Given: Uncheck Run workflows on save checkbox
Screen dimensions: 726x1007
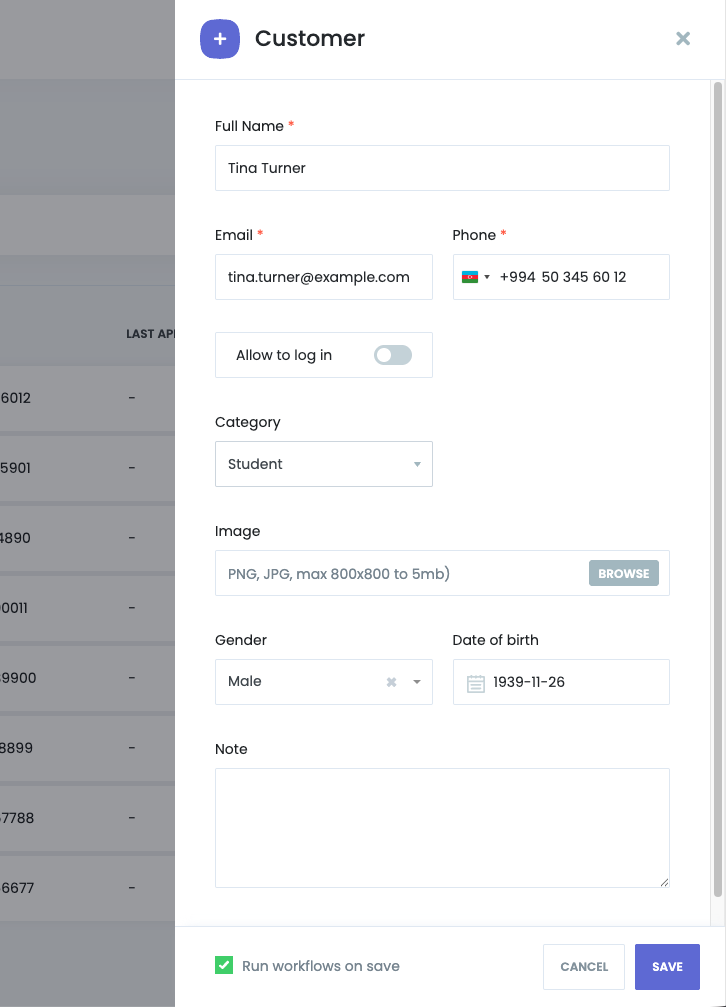Looking at the screenshot, I should [224, 965].
